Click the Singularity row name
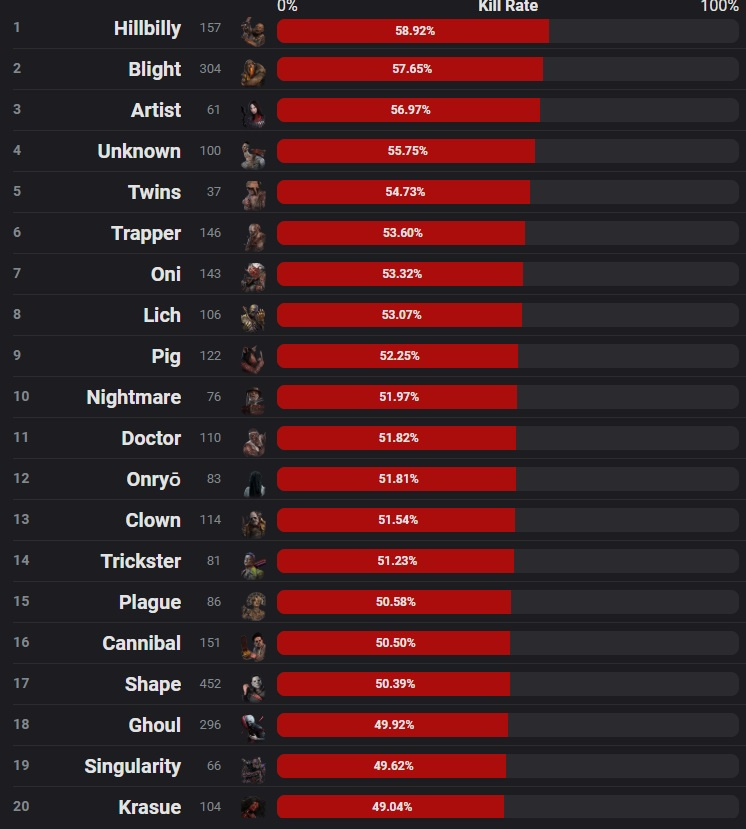The image size is (746, 829). pos(133,767)
